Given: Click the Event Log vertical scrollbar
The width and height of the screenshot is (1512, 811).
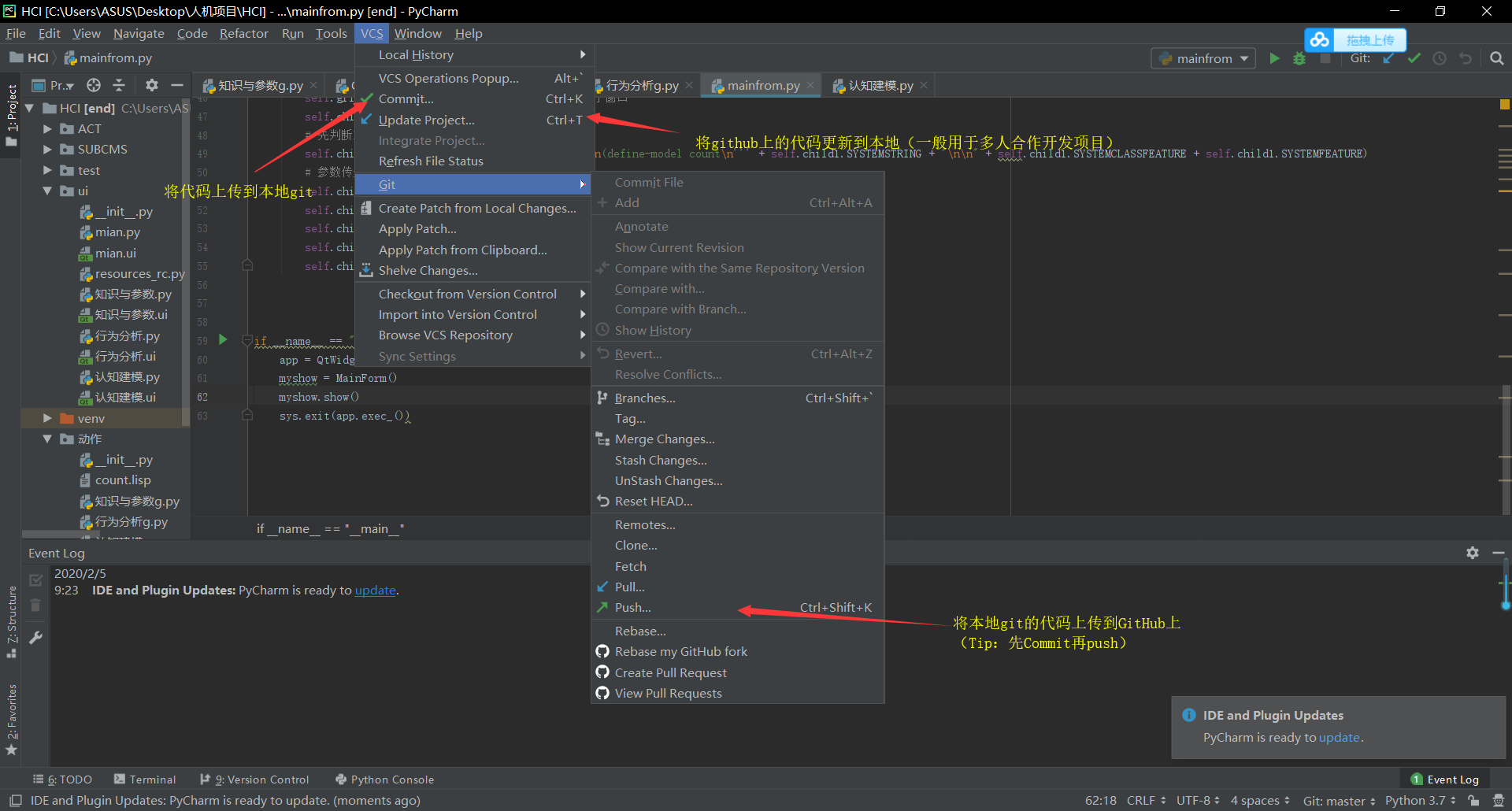Looking at the screenshot, I should coord(1506,583).
